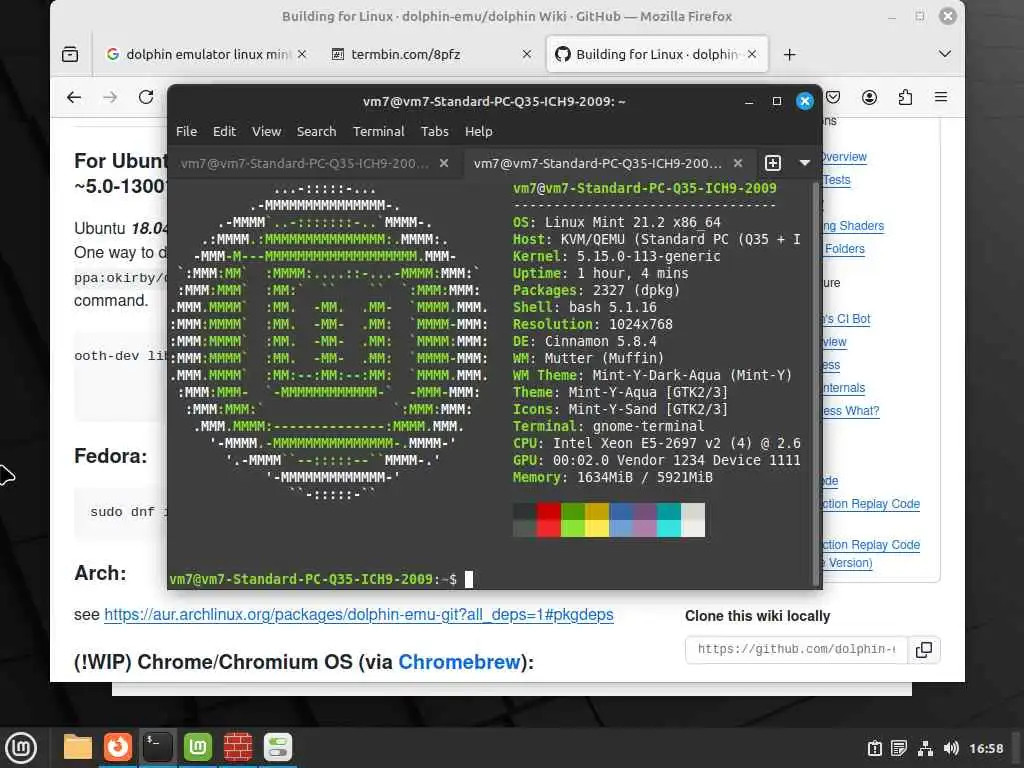Click cyan color block in neofetch palette
This screenshot has width=1024, height=768.
tap(669, 528)
